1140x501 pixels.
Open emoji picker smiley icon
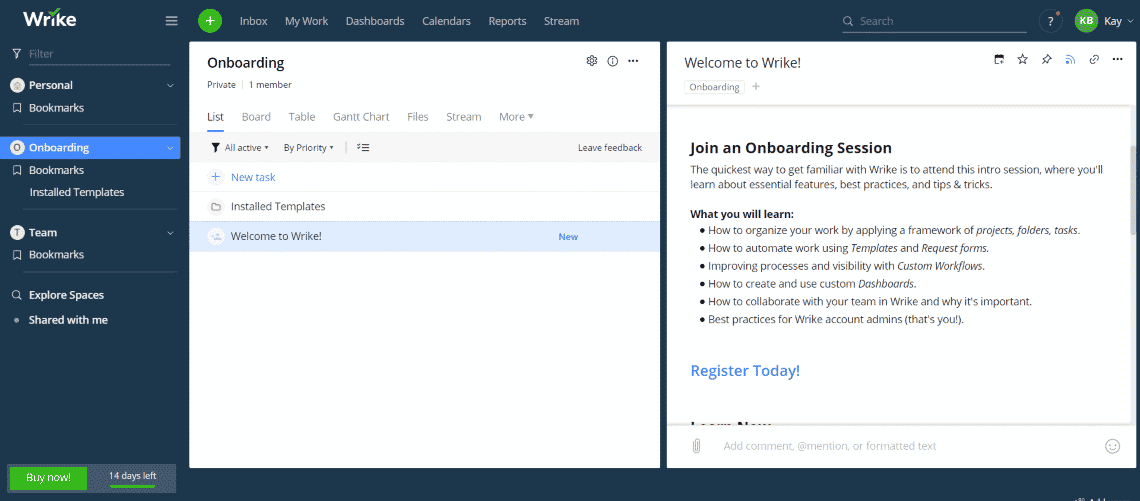click(x=1112, y=446)
